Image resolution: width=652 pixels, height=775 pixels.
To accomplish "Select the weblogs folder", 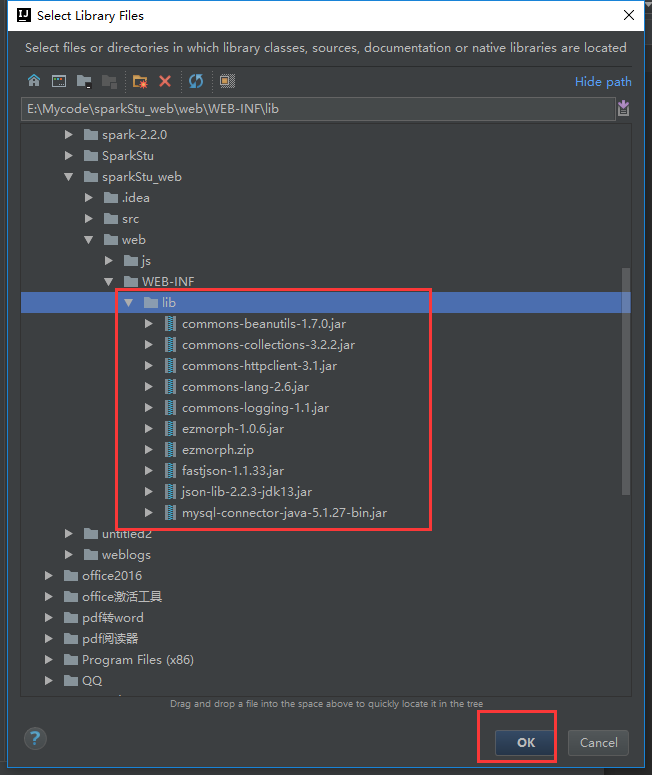I will 126,555.
